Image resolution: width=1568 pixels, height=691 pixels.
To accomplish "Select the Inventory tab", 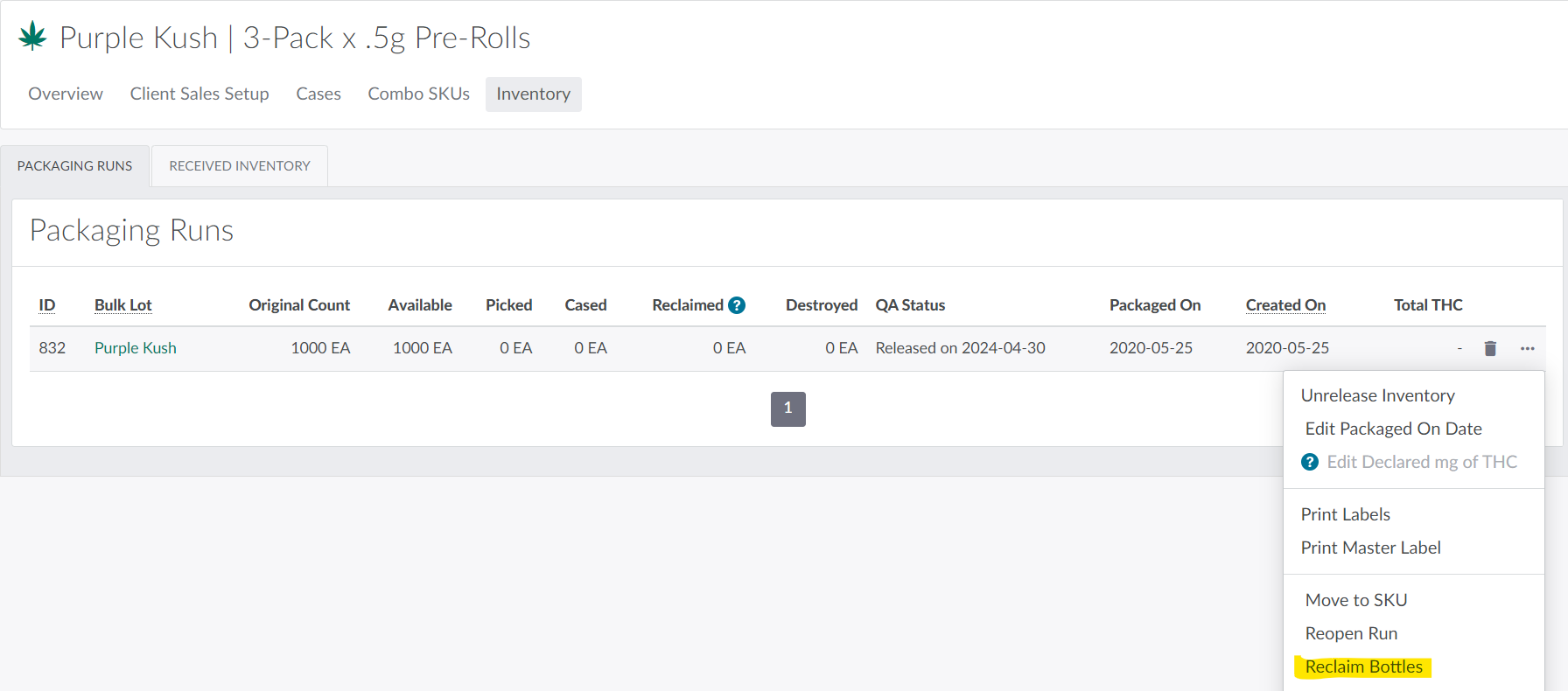I will pyautogui.click(x=533, y=94).
